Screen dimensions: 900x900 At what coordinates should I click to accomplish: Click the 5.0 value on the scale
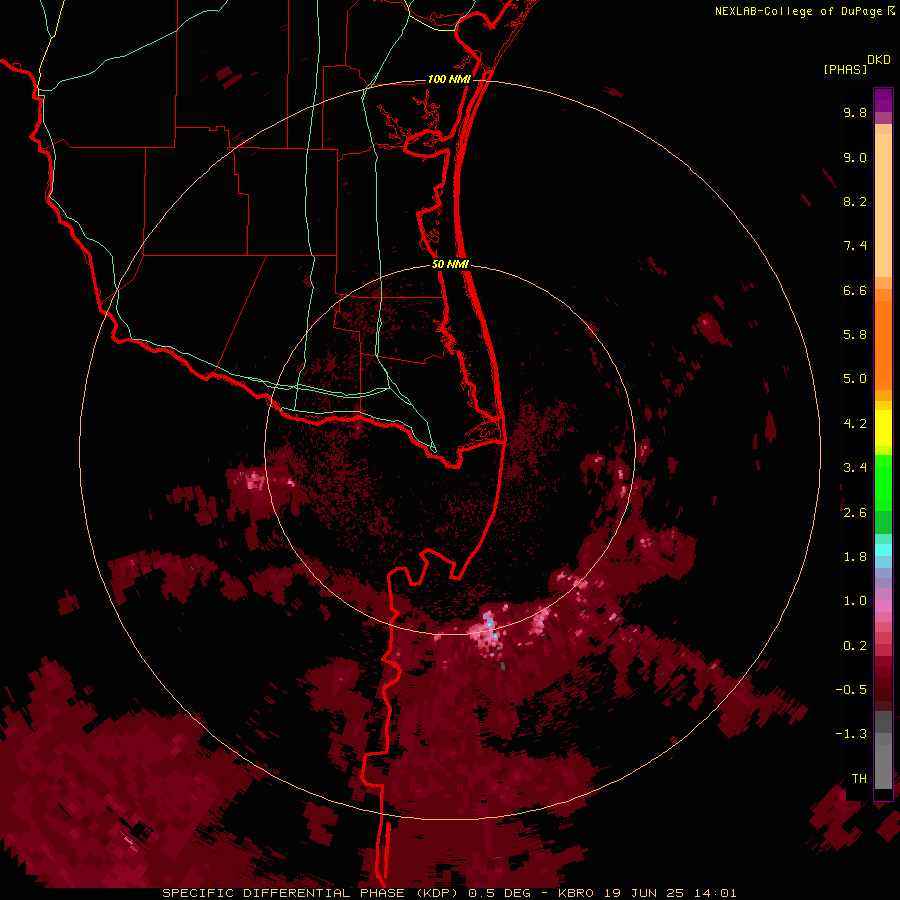(x=855, y=379)
